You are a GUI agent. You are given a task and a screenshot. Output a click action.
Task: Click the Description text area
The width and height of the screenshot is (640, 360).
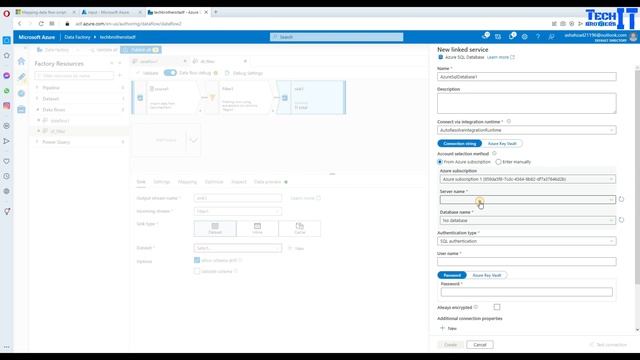(x=527, y=103)
